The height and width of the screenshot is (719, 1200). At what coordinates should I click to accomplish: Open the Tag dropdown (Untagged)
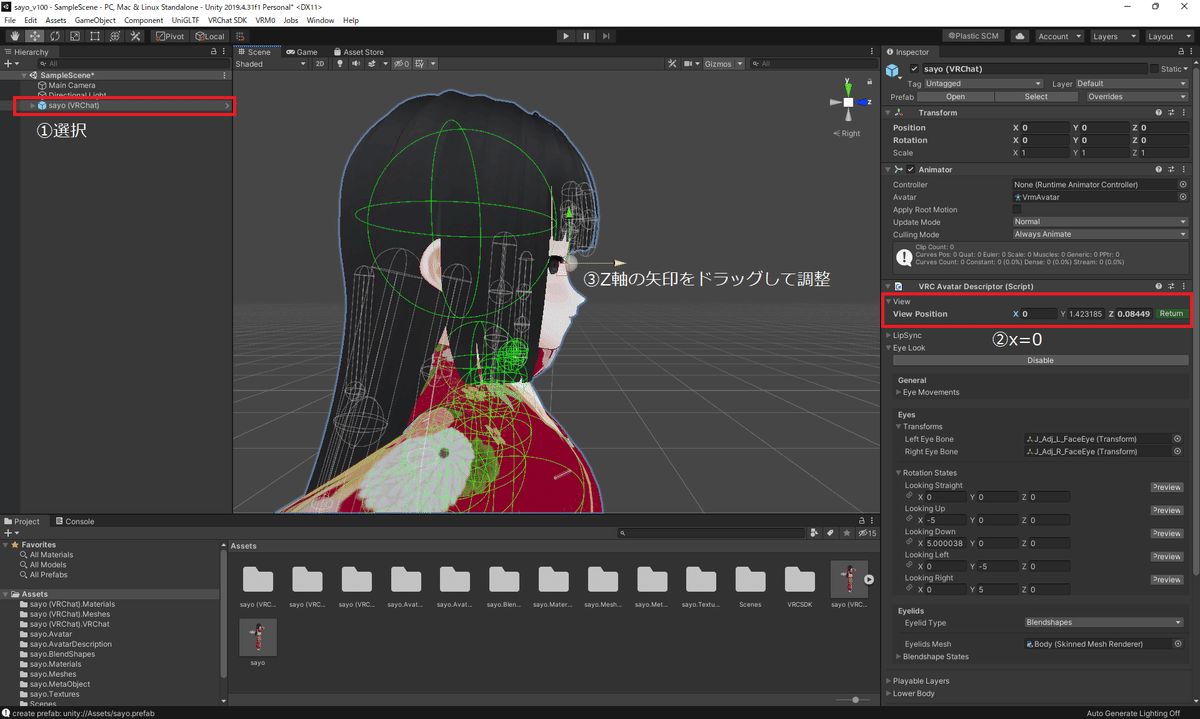[984, 84]
